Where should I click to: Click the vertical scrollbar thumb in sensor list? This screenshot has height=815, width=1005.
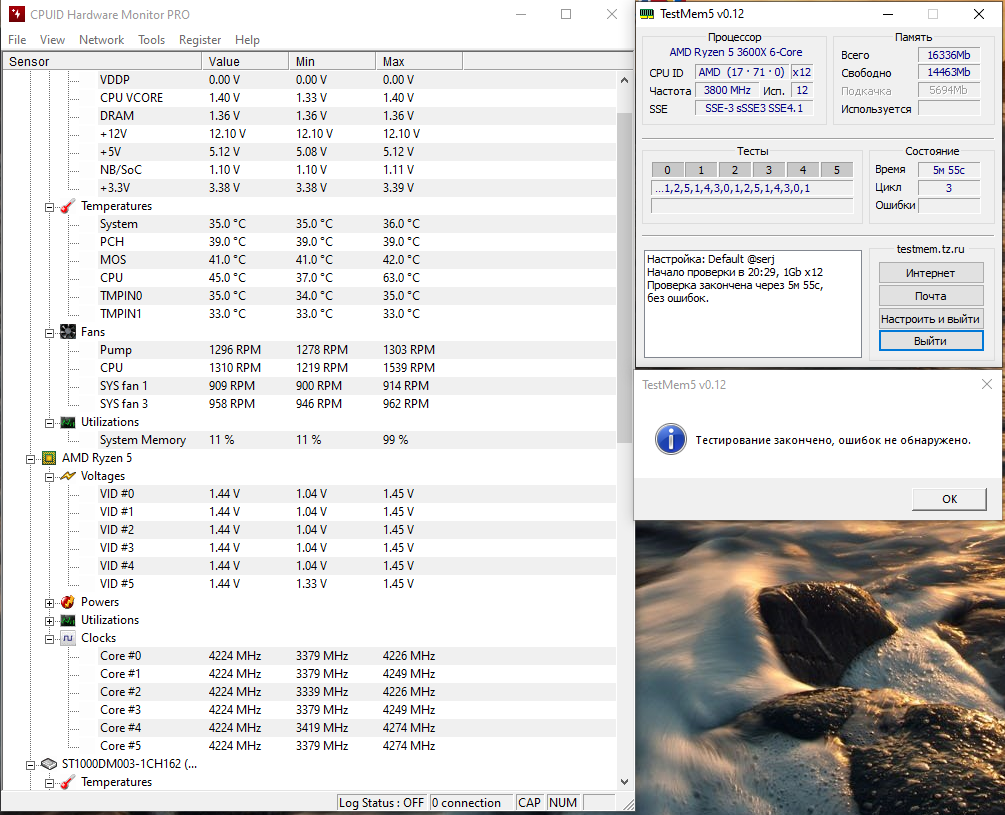point(624,277)
